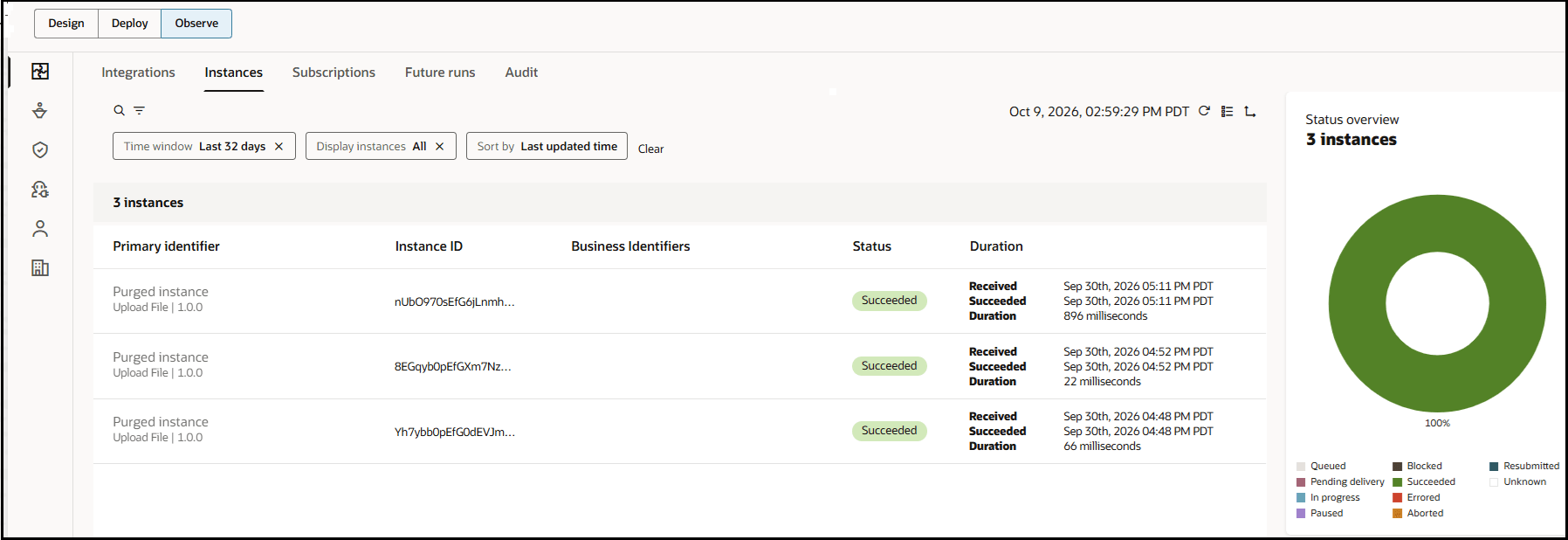Open the person sidebar icon

pyautogui.click(x=40, y=229)
